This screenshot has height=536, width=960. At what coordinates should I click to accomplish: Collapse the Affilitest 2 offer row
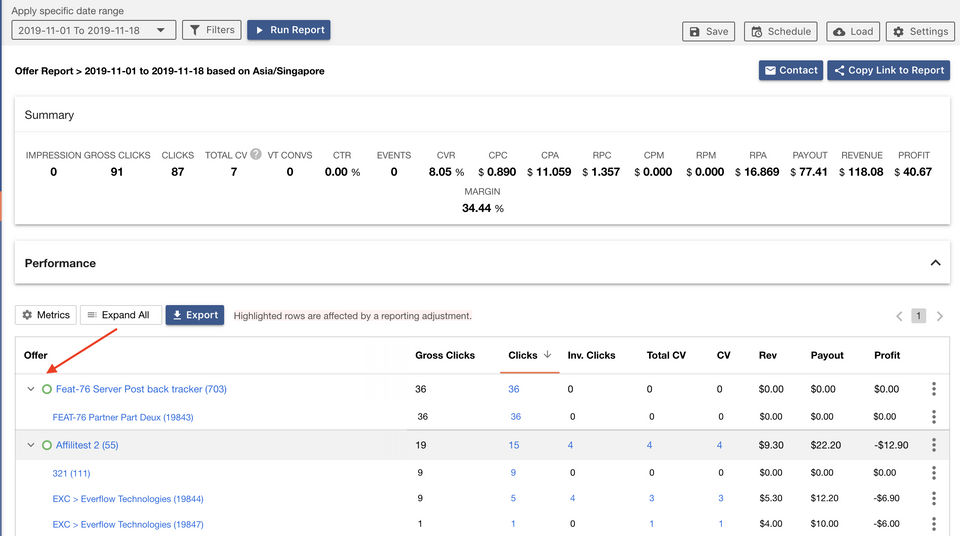pyautogui.click(x=30, y=445)
